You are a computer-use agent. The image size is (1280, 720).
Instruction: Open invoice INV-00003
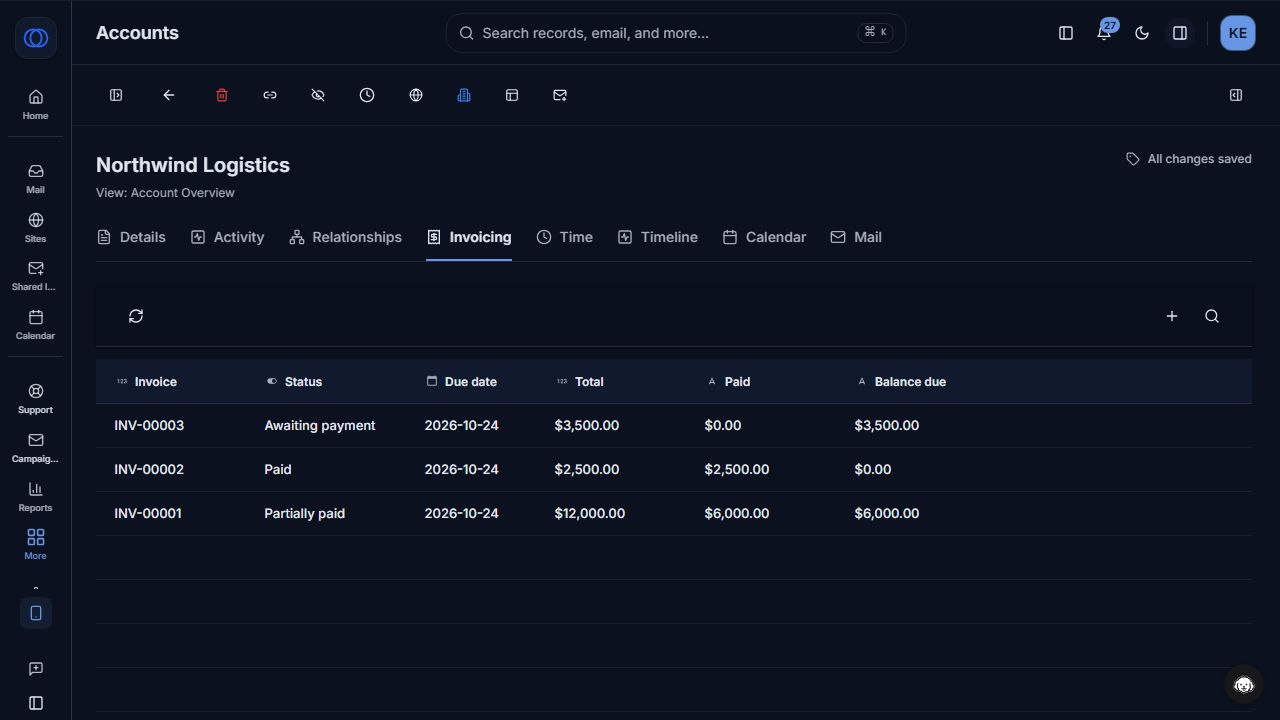149,425
